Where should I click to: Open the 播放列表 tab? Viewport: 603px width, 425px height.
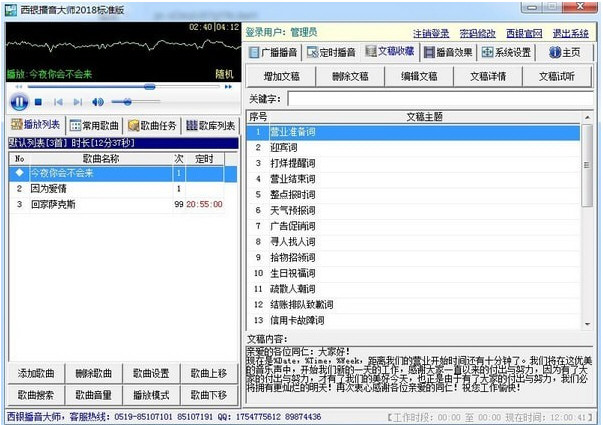pyautogui.click(x=36, y=125)
